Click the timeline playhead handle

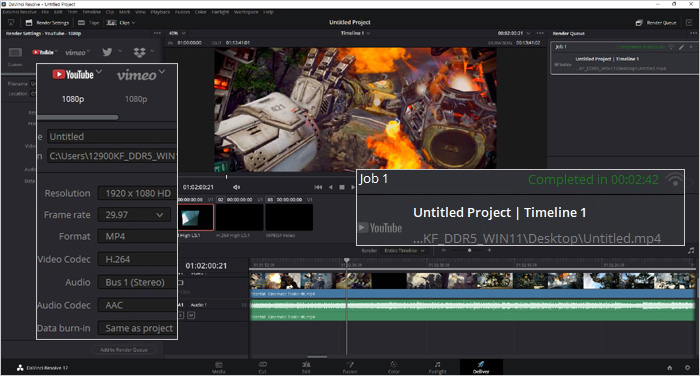pyautogui.click(x=346, y=260)
